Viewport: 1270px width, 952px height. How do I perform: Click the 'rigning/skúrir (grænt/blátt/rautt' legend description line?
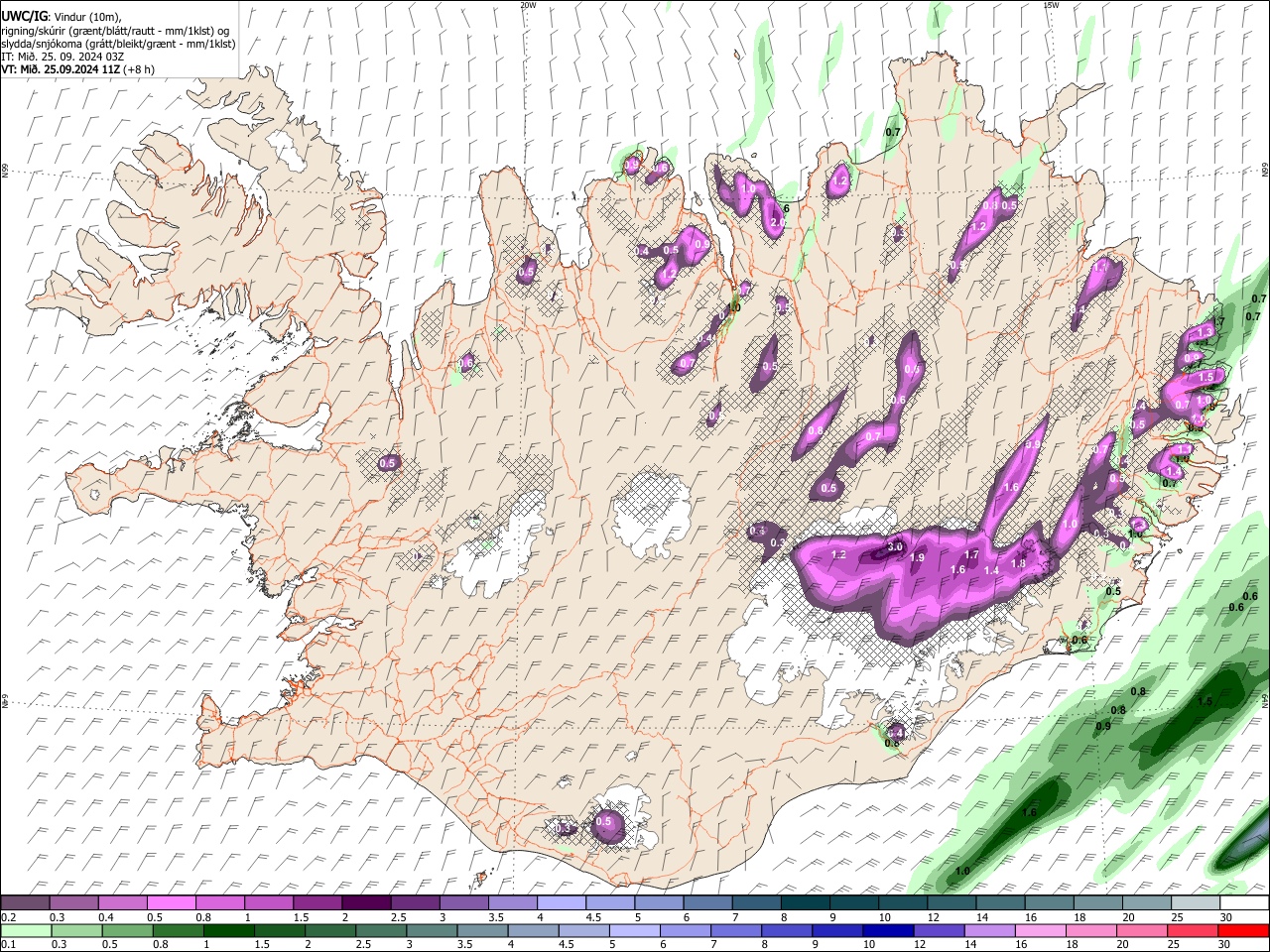[114, 31]
